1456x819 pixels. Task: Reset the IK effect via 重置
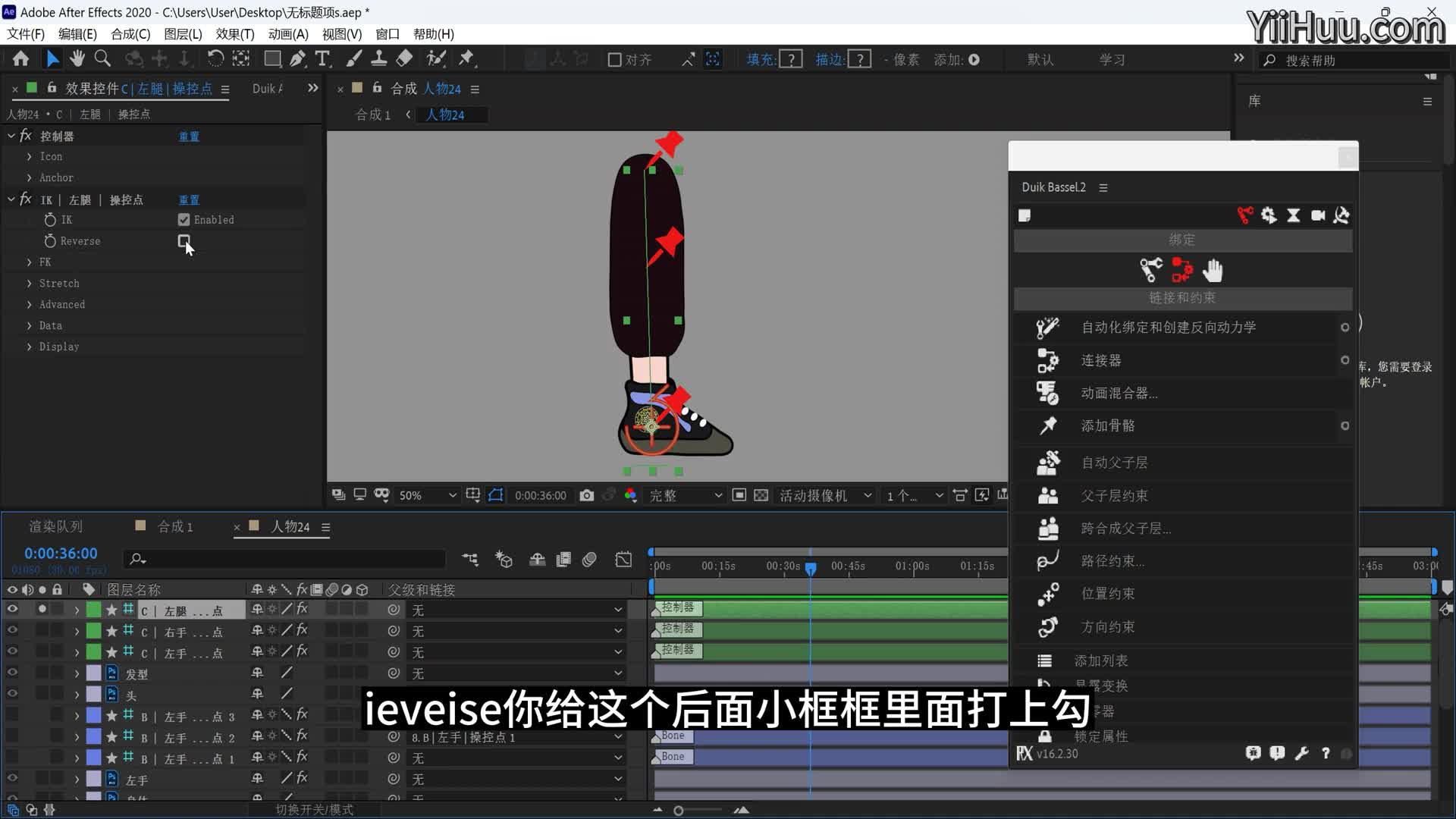tap(189, 200)
